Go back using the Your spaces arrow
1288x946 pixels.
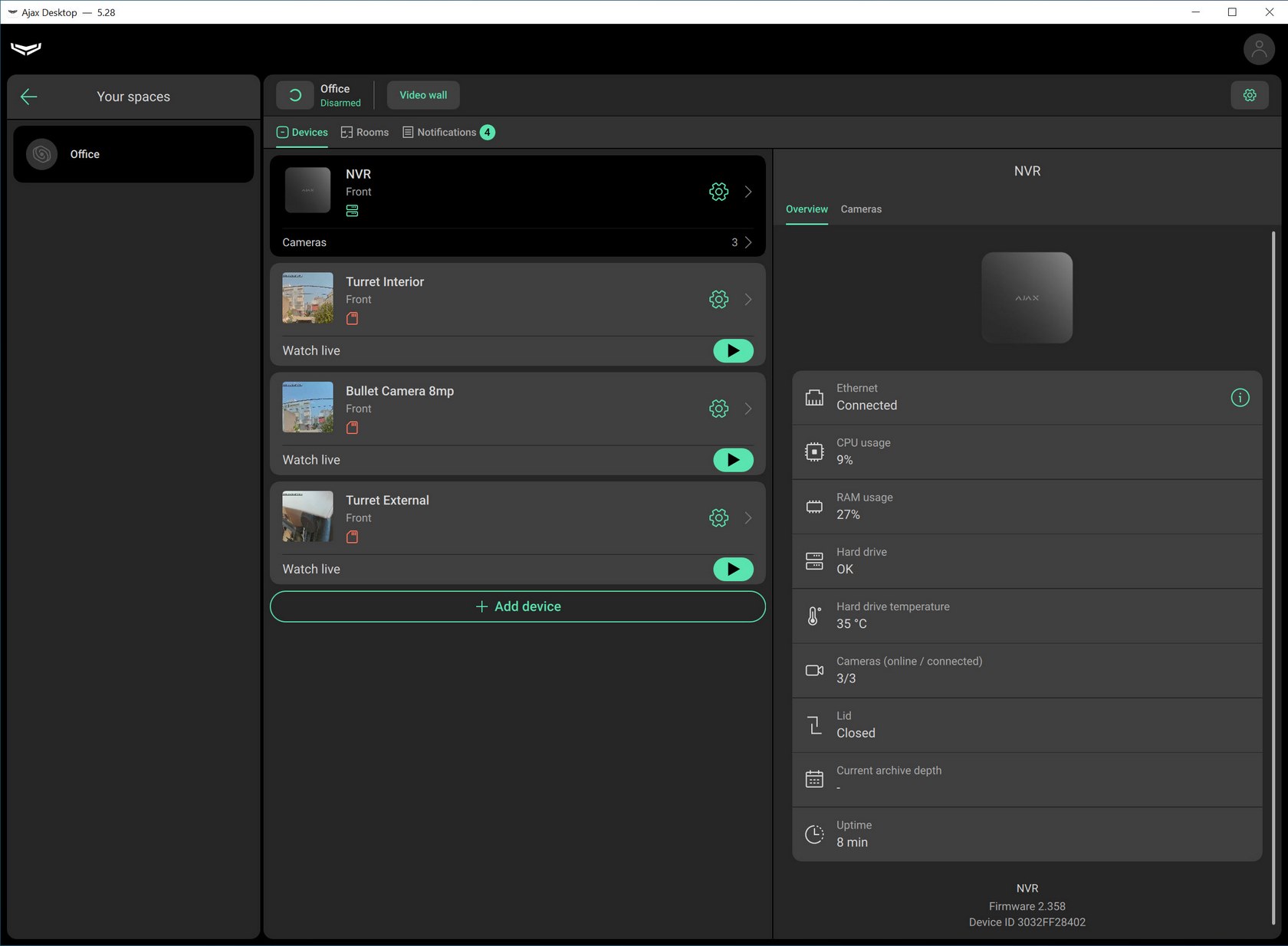(x=29, y=97)
